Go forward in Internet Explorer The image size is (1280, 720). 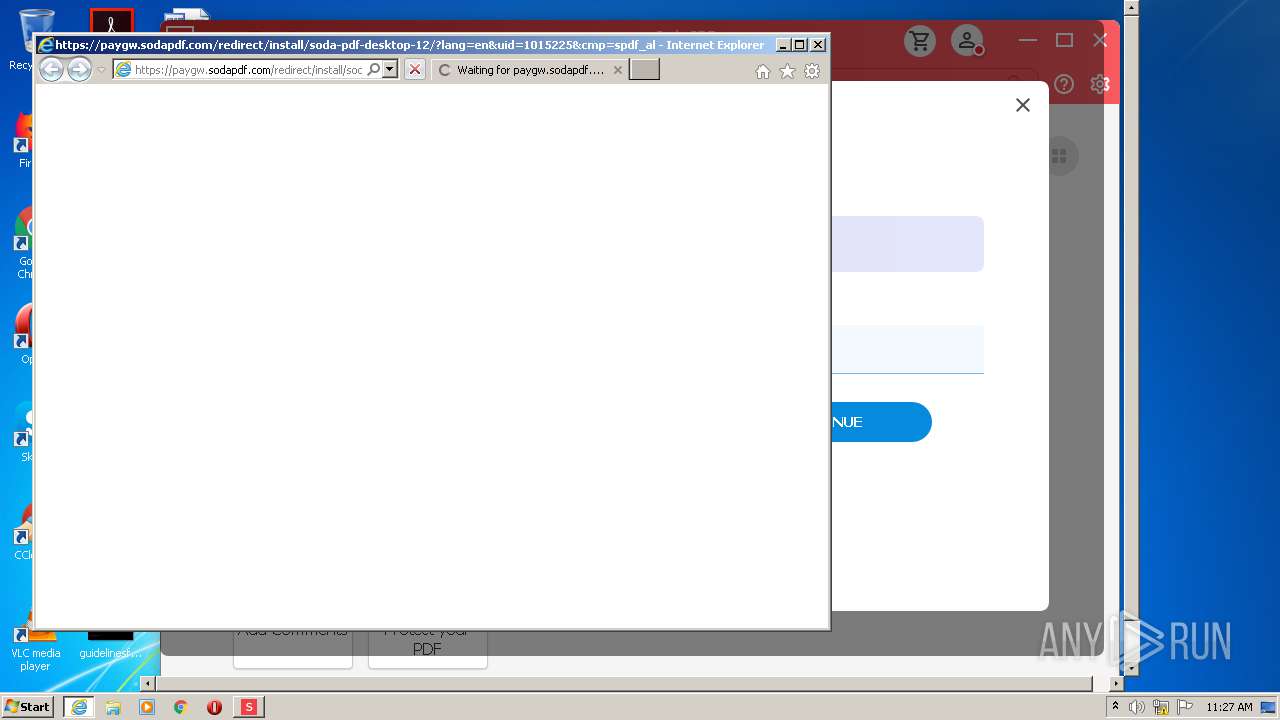[x=79, y=69]
